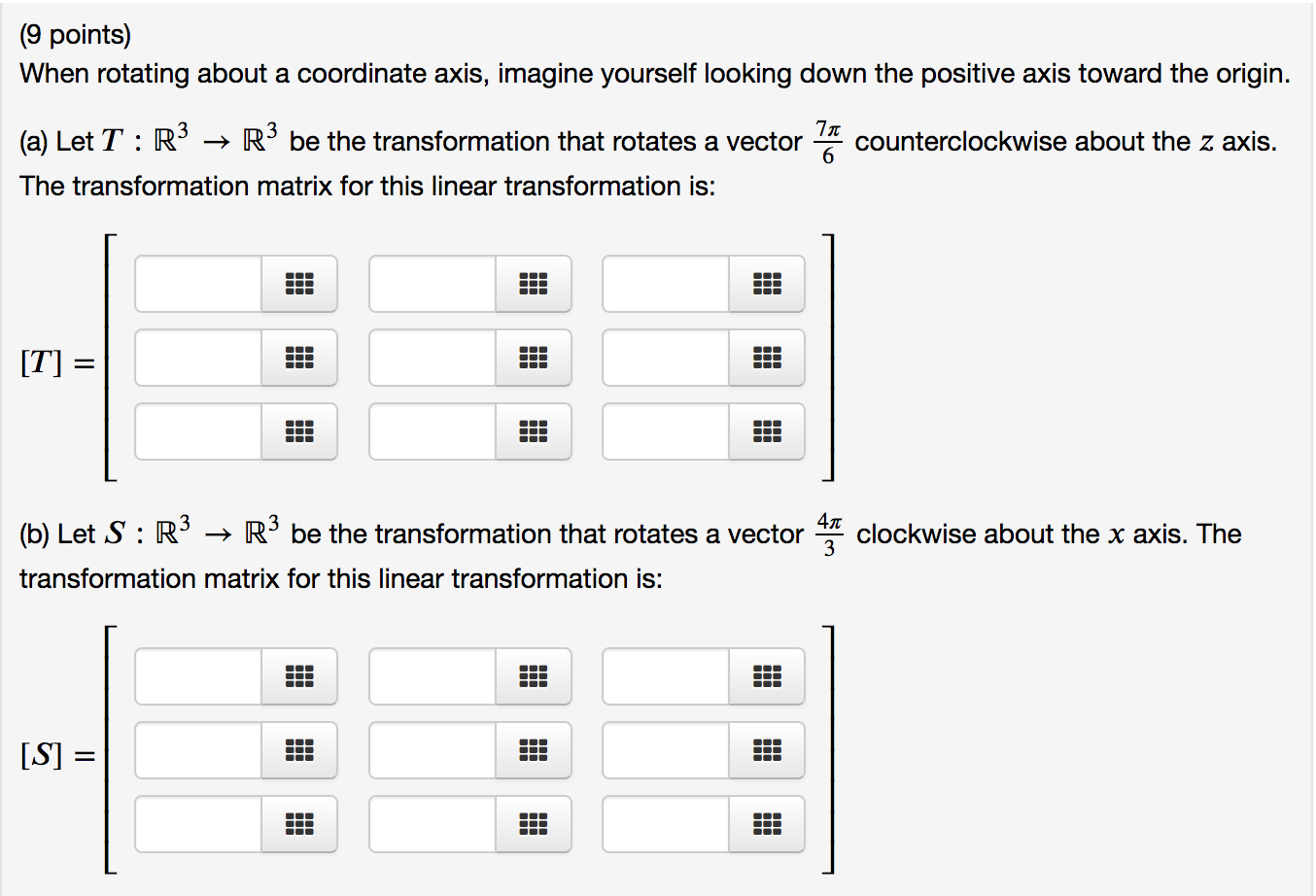Click the keypad icon in S's center cell
The height and width of the screenshot is (896, 1316).
click(534, 750)
